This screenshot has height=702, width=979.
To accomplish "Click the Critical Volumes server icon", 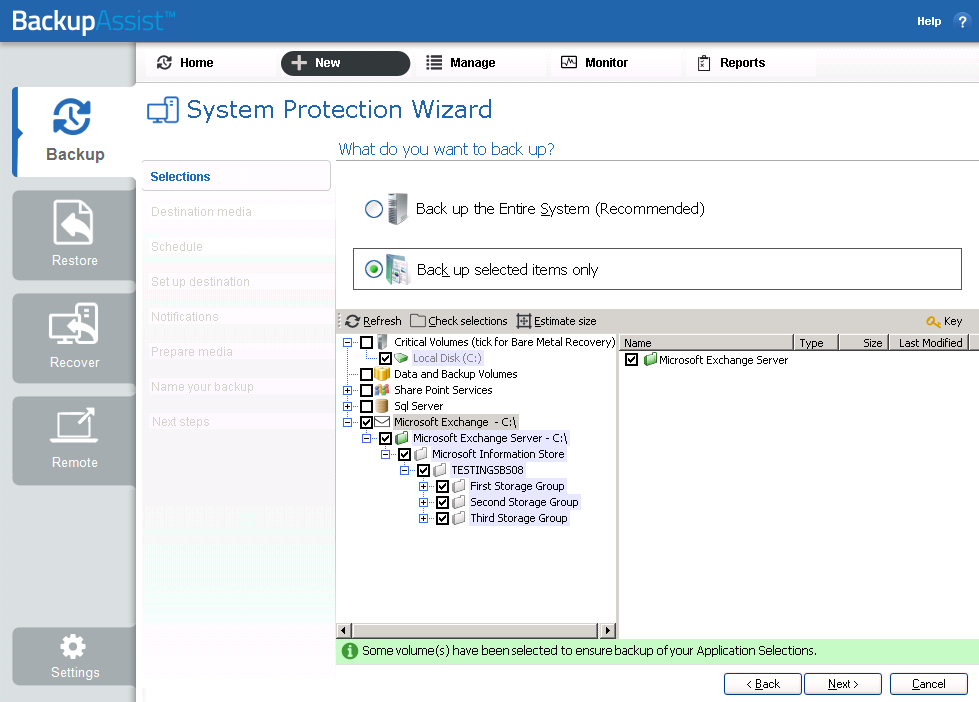I will [382, 342].
